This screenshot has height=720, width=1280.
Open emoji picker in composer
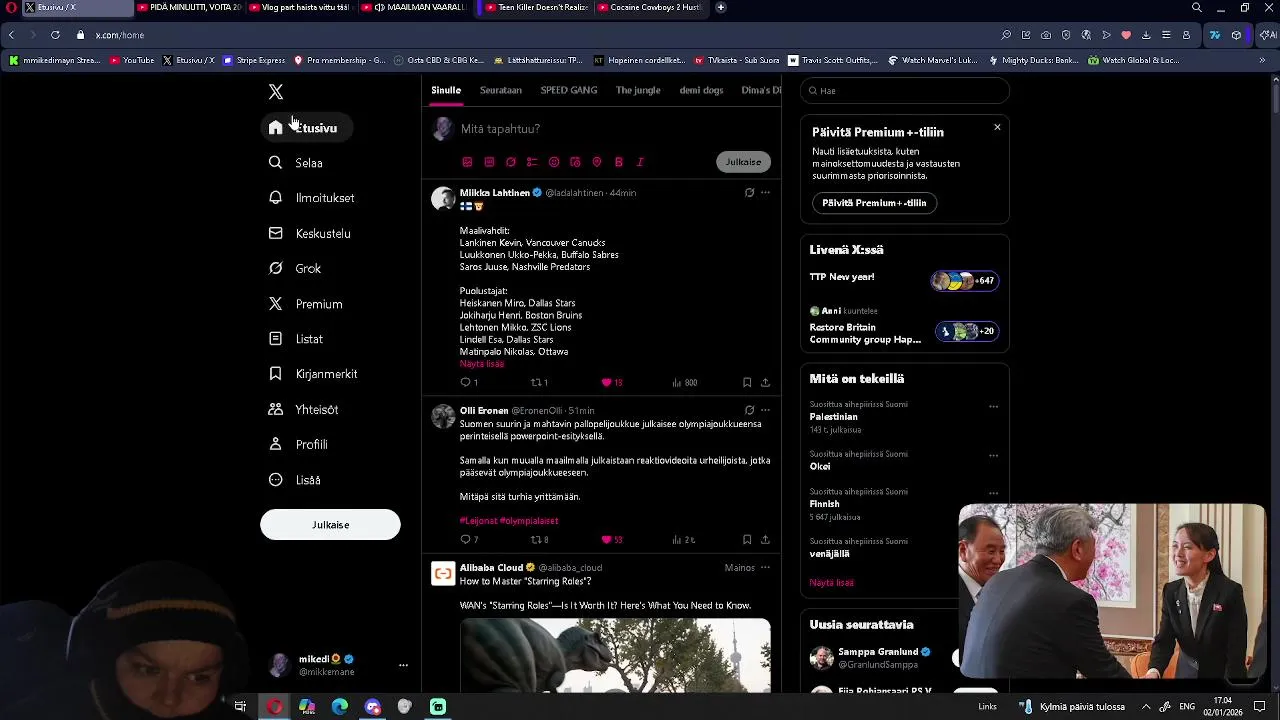[x=554, y=162]
